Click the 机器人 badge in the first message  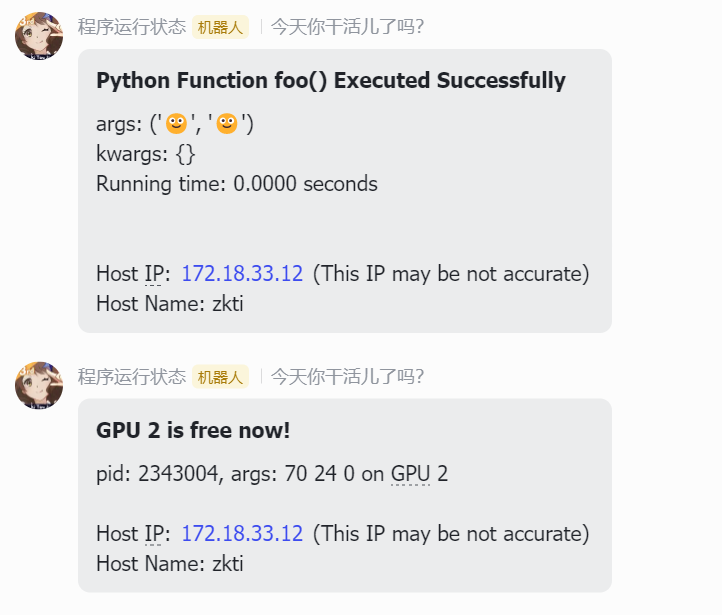pyautogui.click(x=220, y=27)
